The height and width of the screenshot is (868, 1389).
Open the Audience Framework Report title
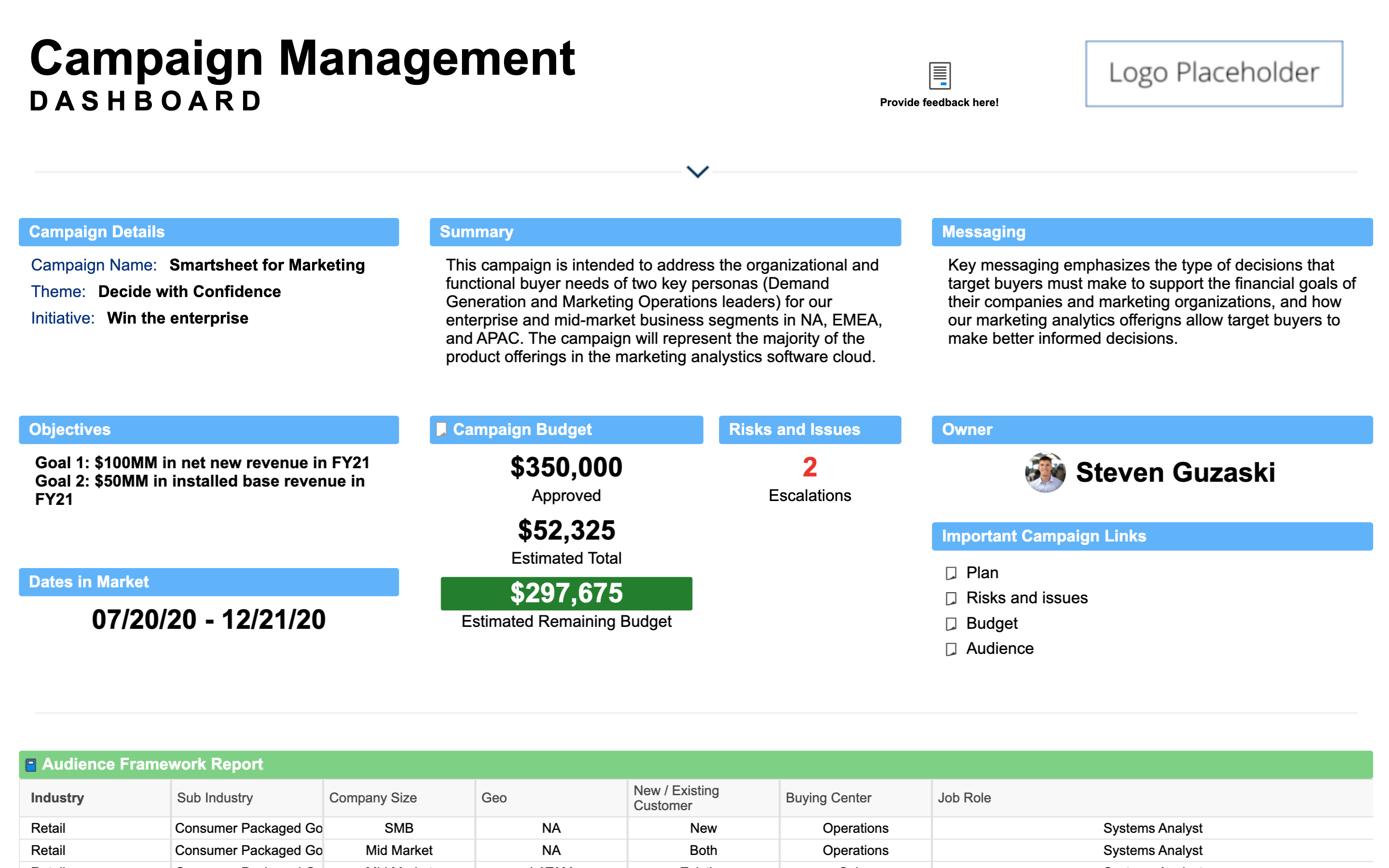coord(152,764)
